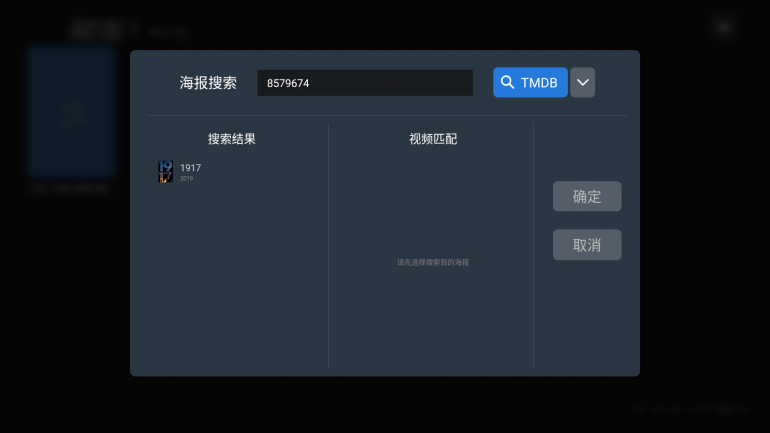
Task: Focus the poster search field containing 8579674
Action: coord(364,83)
